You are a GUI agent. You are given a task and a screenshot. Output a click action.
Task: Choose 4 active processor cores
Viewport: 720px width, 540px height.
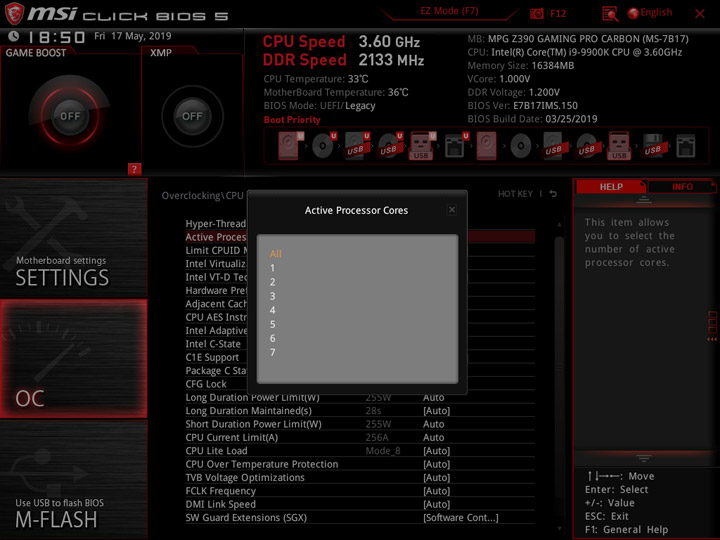tap(272, 310)
